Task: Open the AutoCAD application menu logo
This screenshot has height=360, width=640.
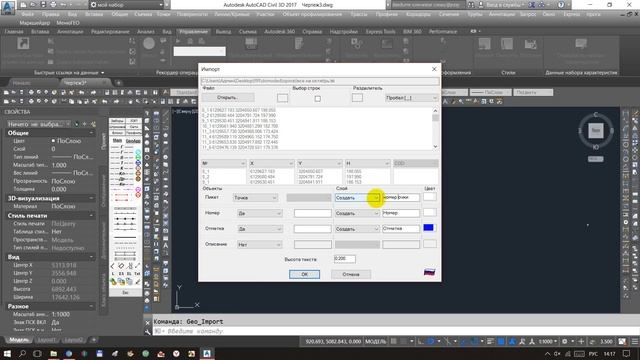Action: pos(8,7)
